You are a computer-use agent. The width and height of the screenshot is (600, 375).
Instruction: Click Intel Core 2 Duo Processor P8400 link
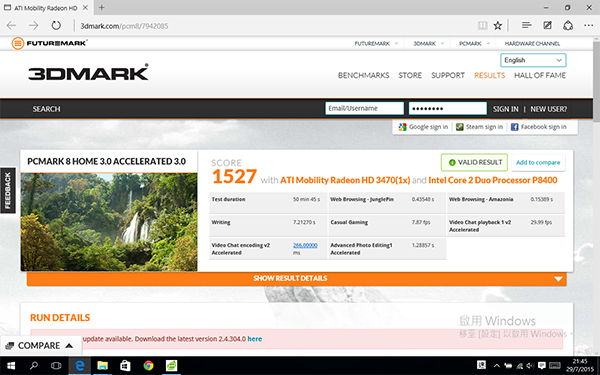492,180
